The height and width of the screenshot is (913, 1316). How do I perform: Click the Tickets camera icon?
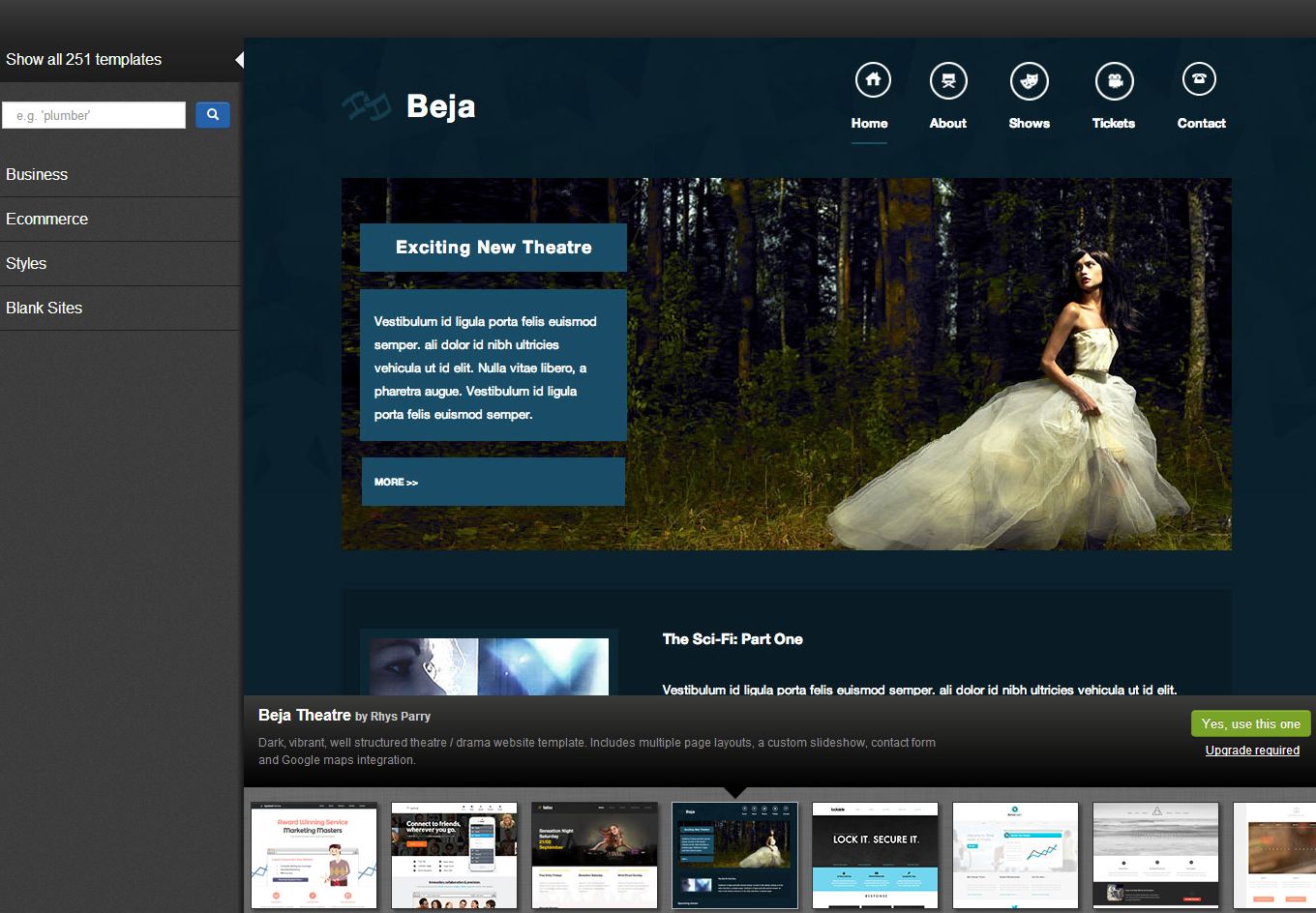1114,81
